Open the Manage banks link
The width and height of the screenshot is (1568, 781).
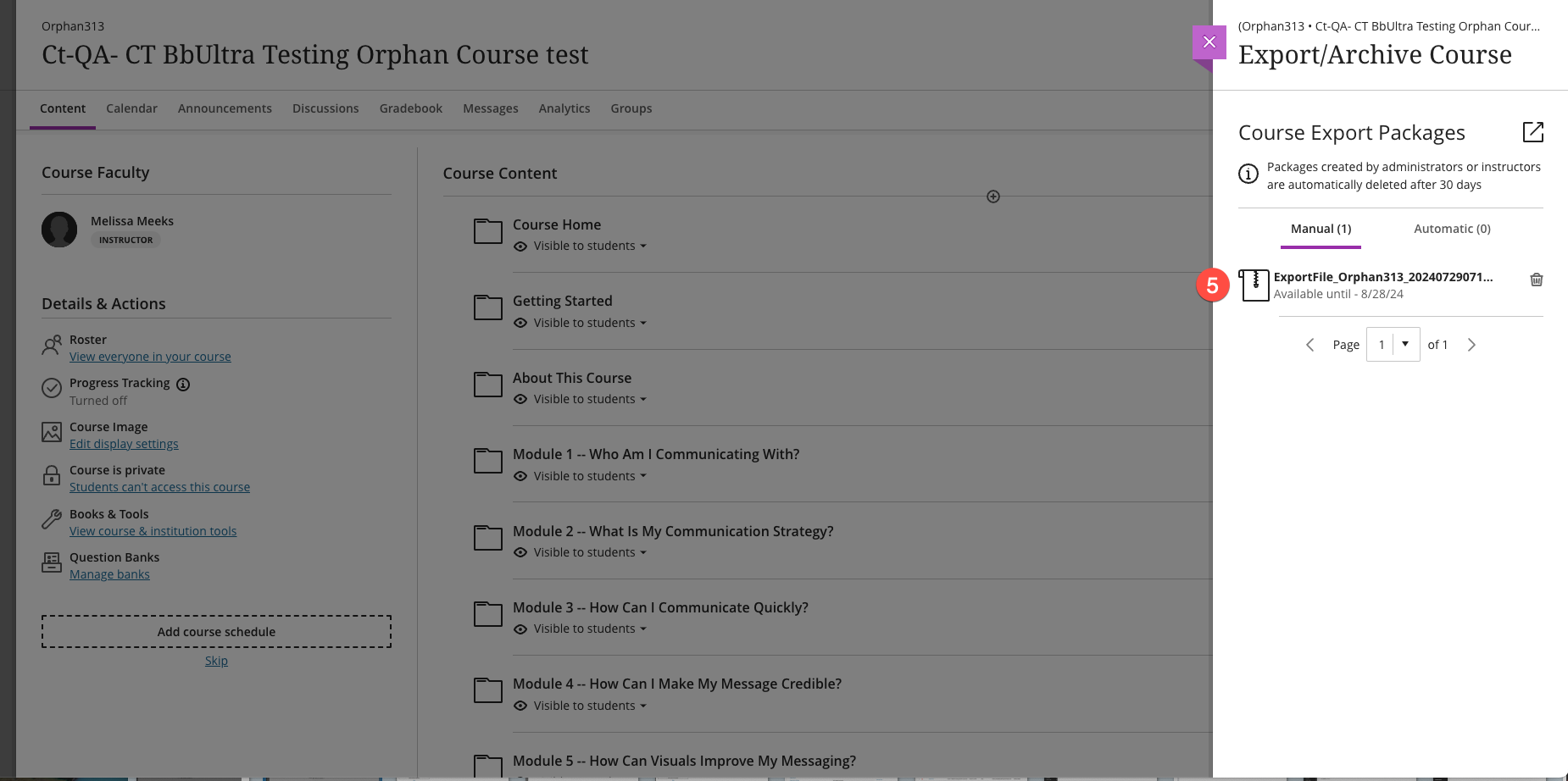pyautogui.click(x=109, y=574)
